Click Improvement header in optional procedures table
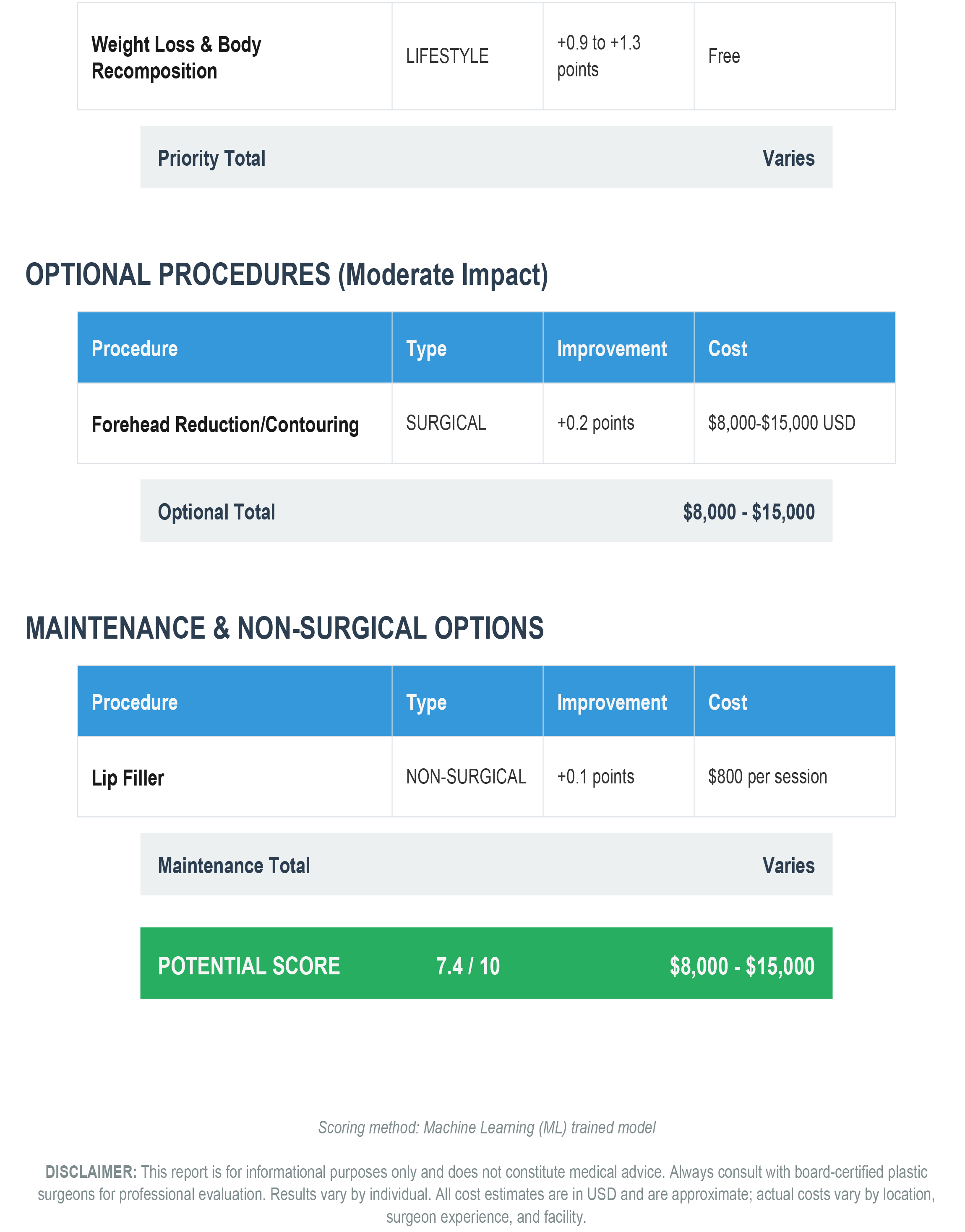This screenshot has width=965, height=1232. (612, 349)
